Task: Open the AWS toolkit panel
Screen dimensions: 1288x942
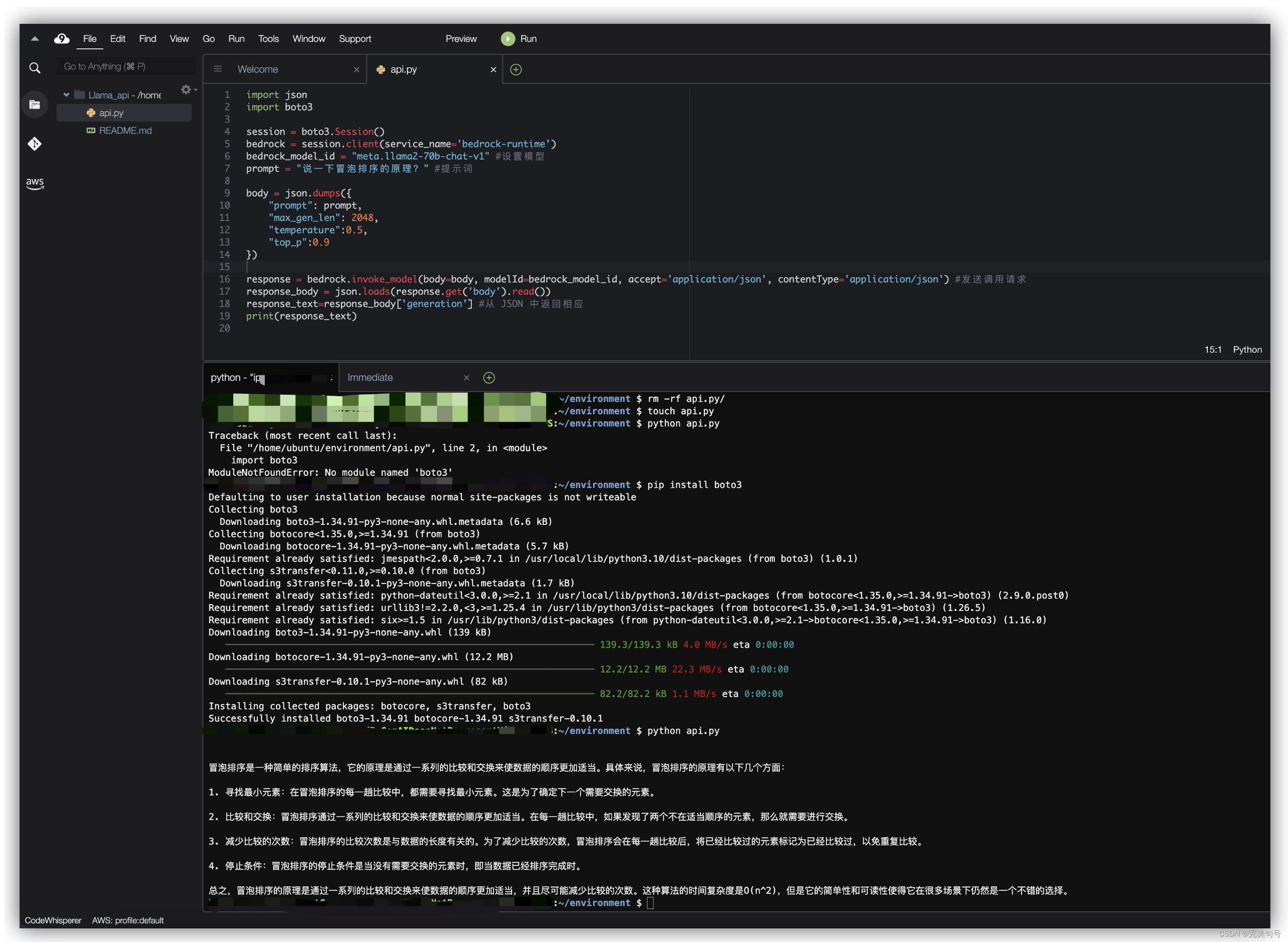Action: [x=35, y=183]
